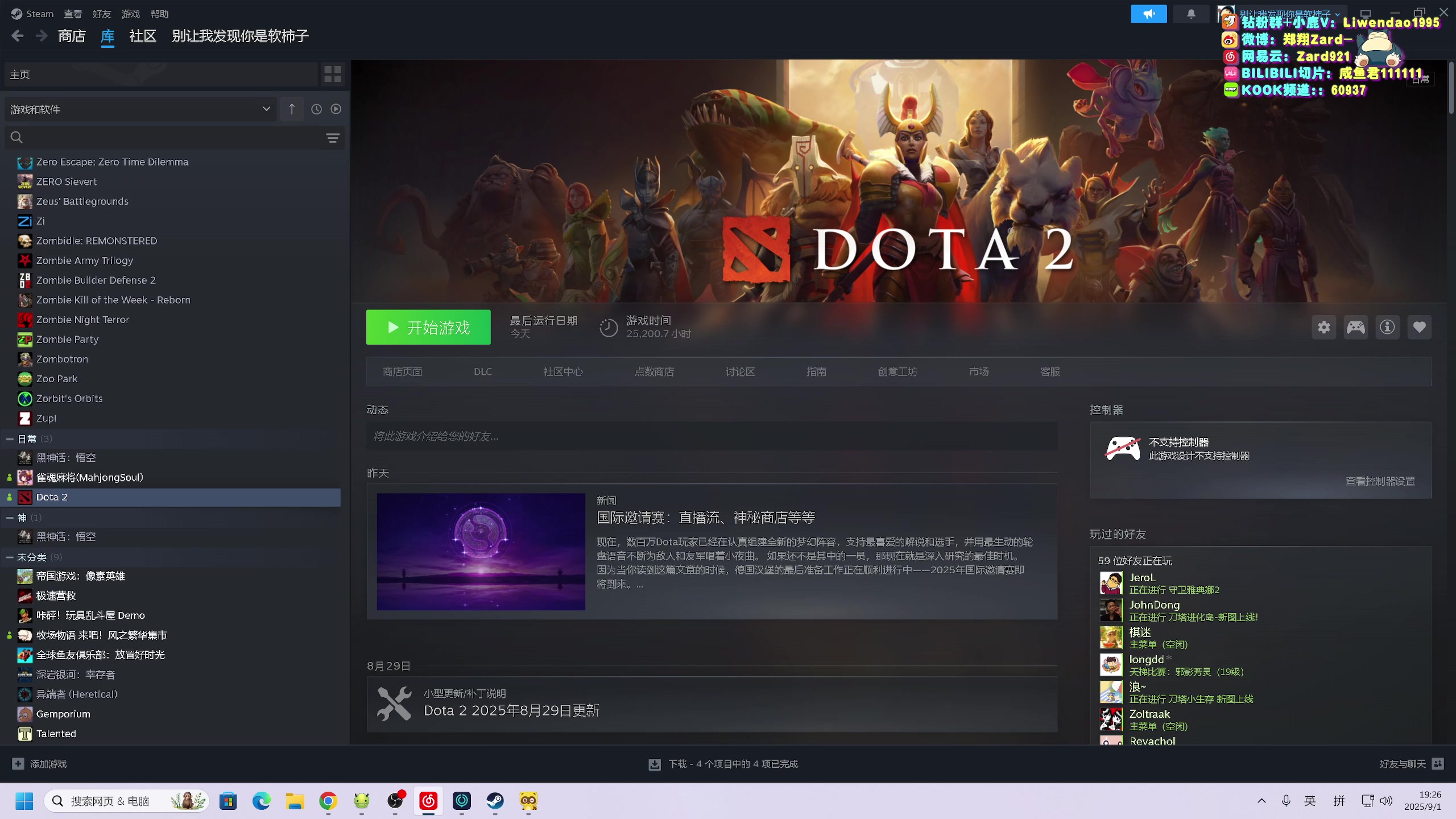The width and height of the screenshot is (1456, 819).
Task: Select Gemporium in the library list
Action: click(63, 714)
